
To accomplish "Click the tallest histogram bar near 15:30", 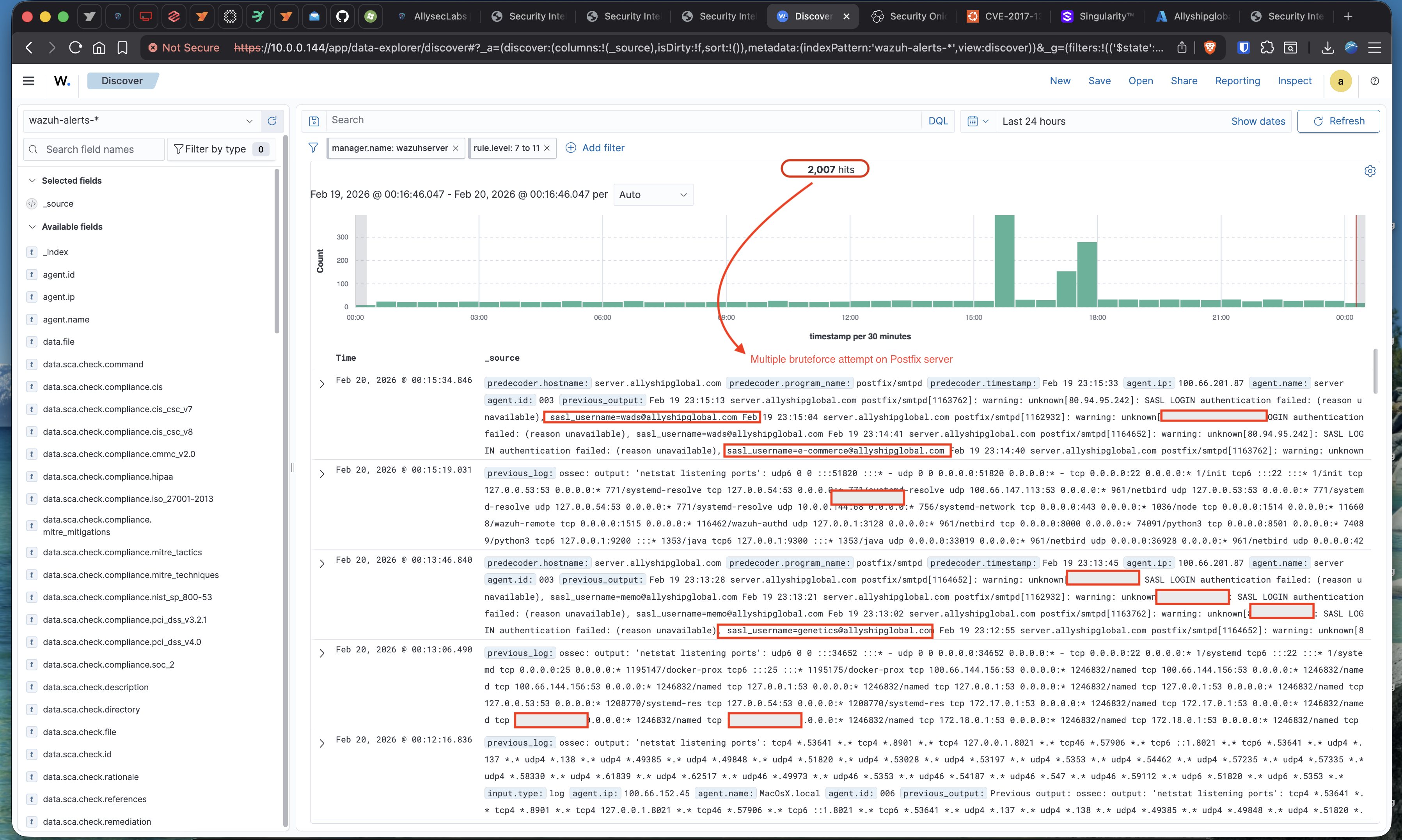I will coord(1004,261).
